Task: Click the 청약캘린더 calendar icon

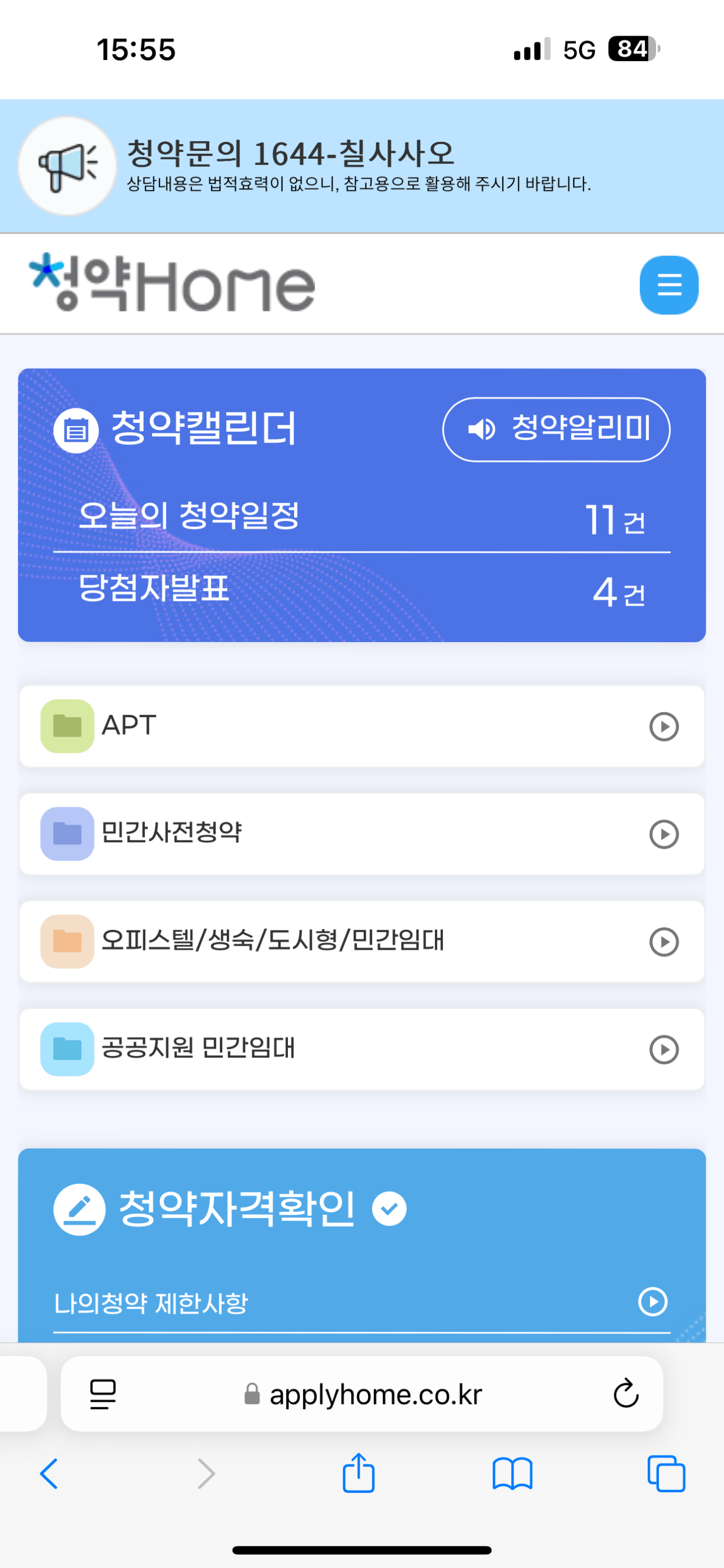Action: tap(76, 430)
